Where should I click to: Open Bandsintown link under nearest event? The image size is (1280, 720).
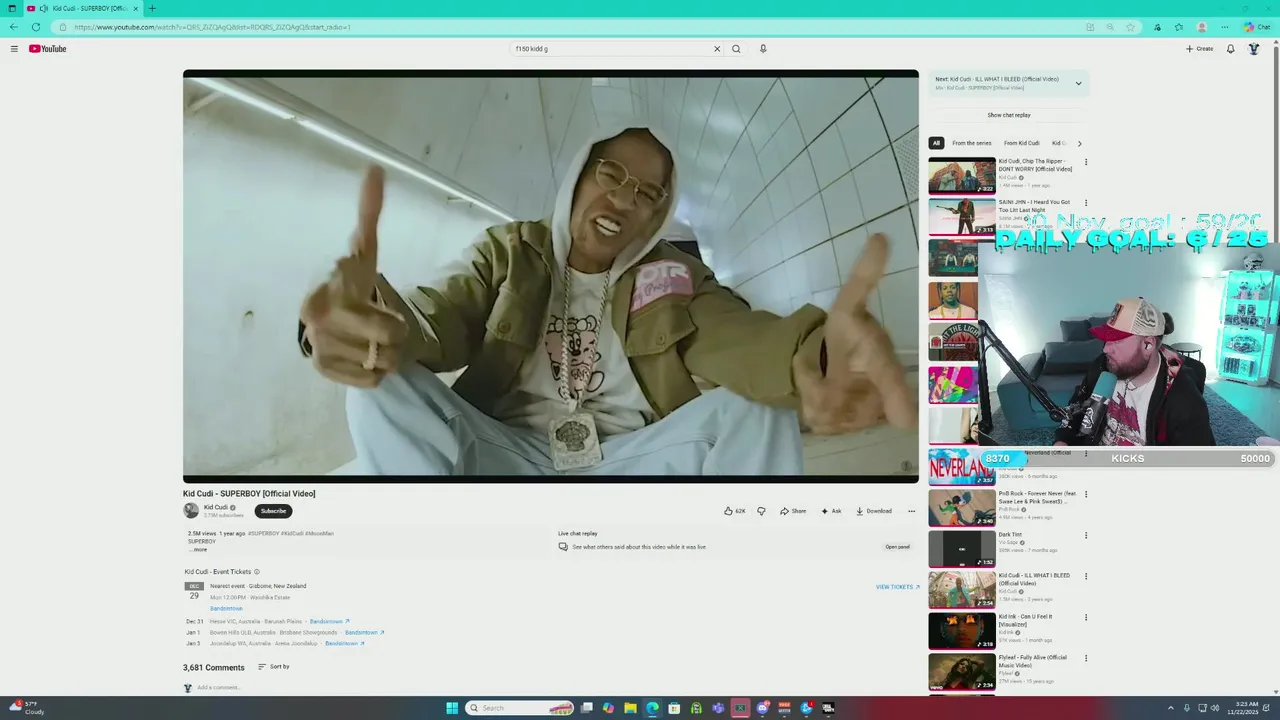point(226,608)
